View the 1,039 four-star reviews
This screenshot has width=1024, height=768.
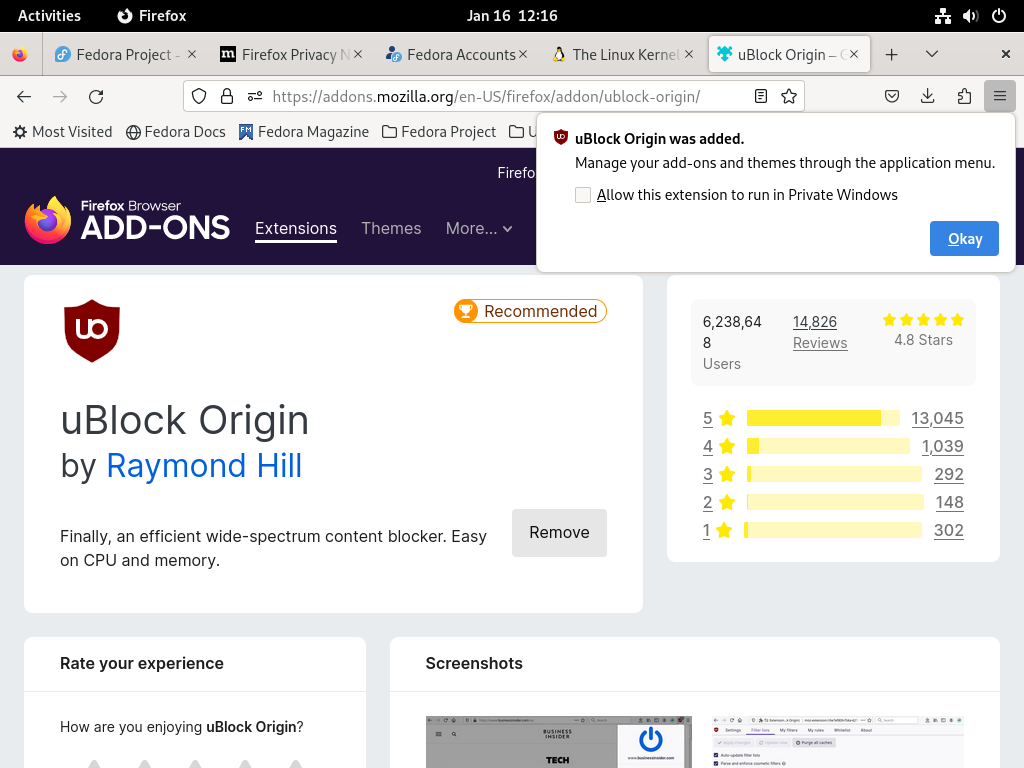coord(942,446)
